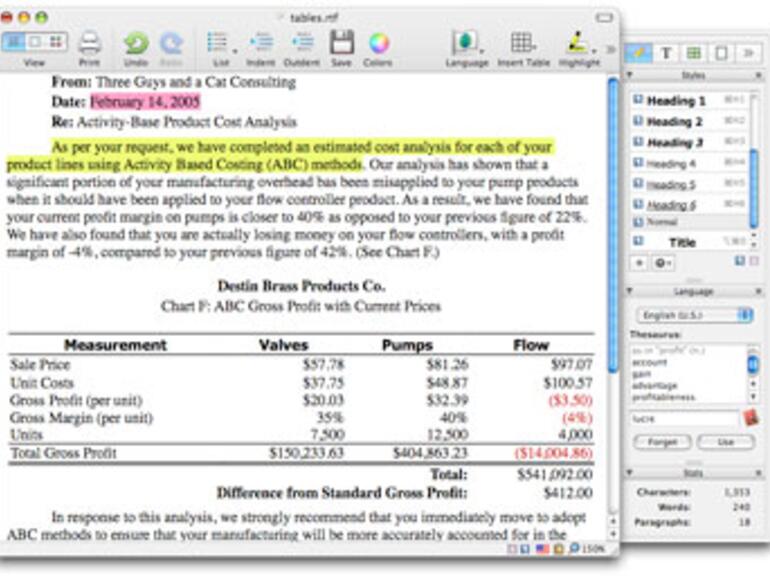Click the thesaurus list scrollbar thumb

pyautogui.click(x=753, y=364)
